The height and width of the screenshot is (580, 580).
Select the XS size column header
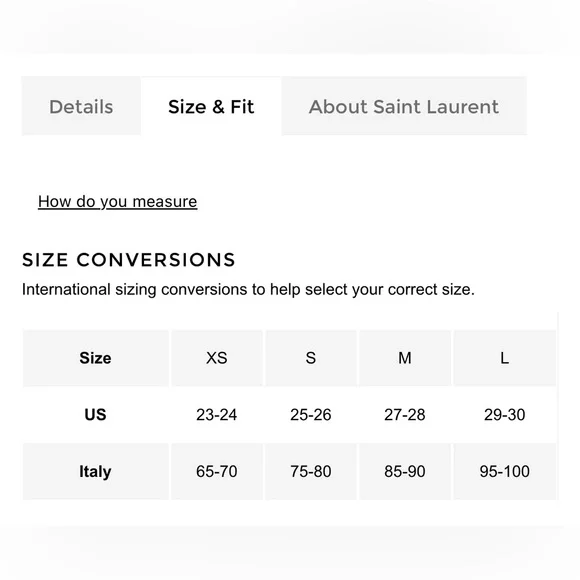point(217,358)
